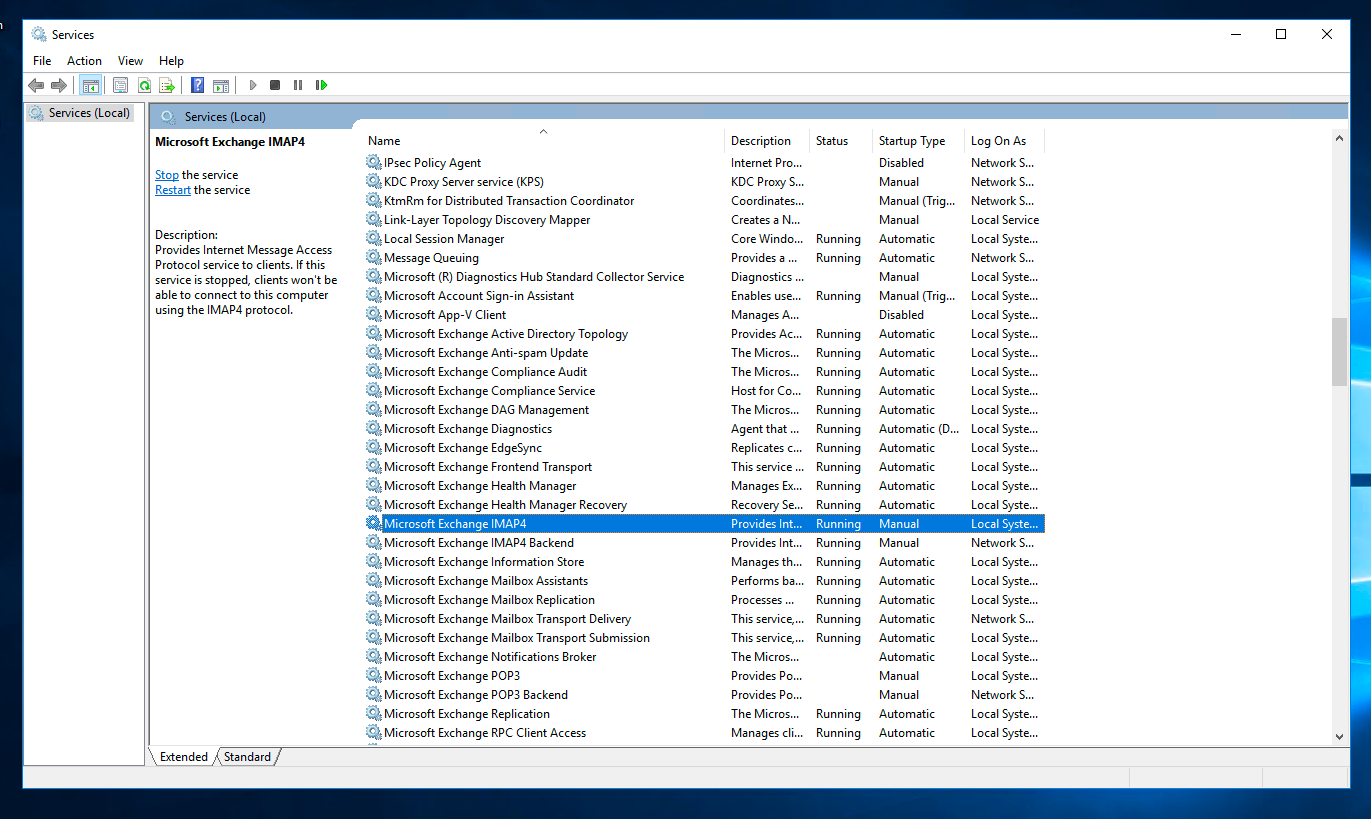The image size is (1371, 819).
Task: Open the File menu
Action: [x=42, y=61]
